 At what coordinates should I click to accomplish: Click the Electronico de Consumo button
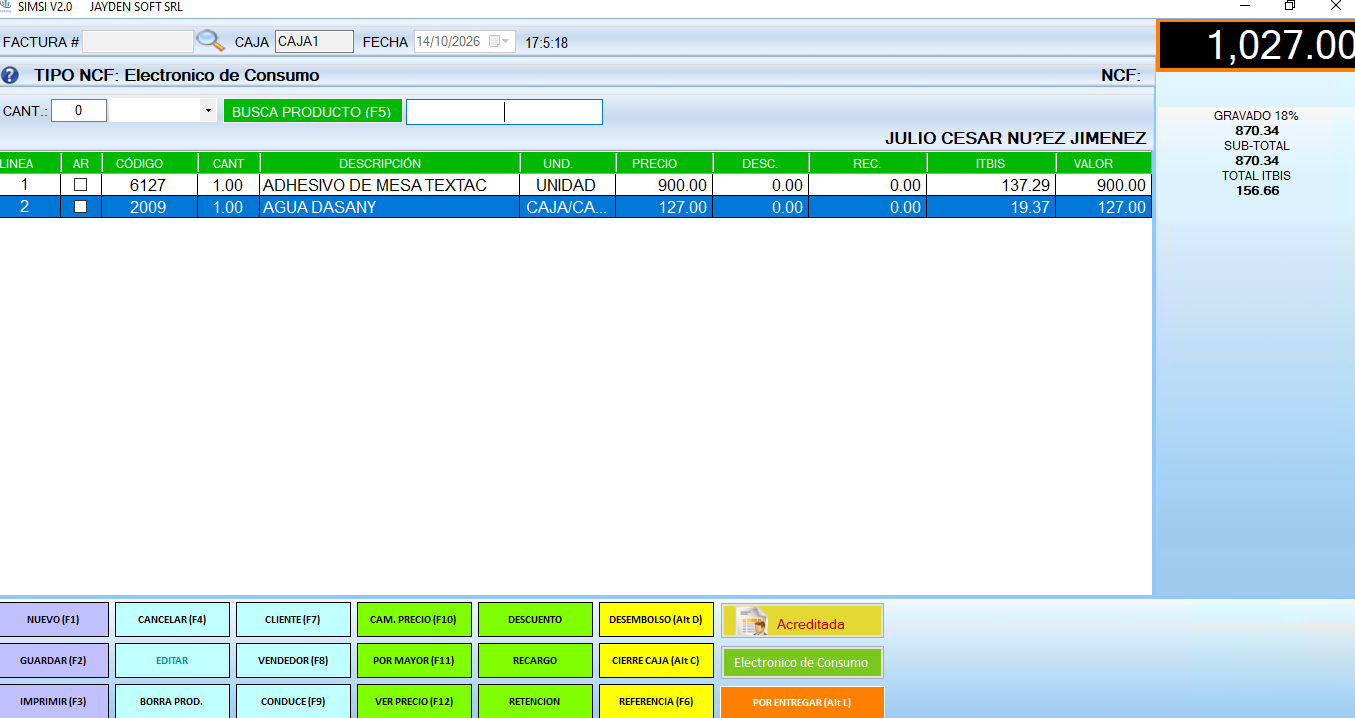click(802, 662)
